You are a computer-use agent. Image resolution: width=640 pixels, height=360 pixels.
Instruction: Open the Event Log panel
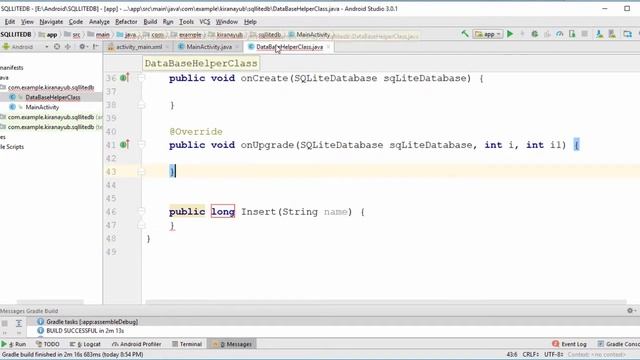pos(570,344)
